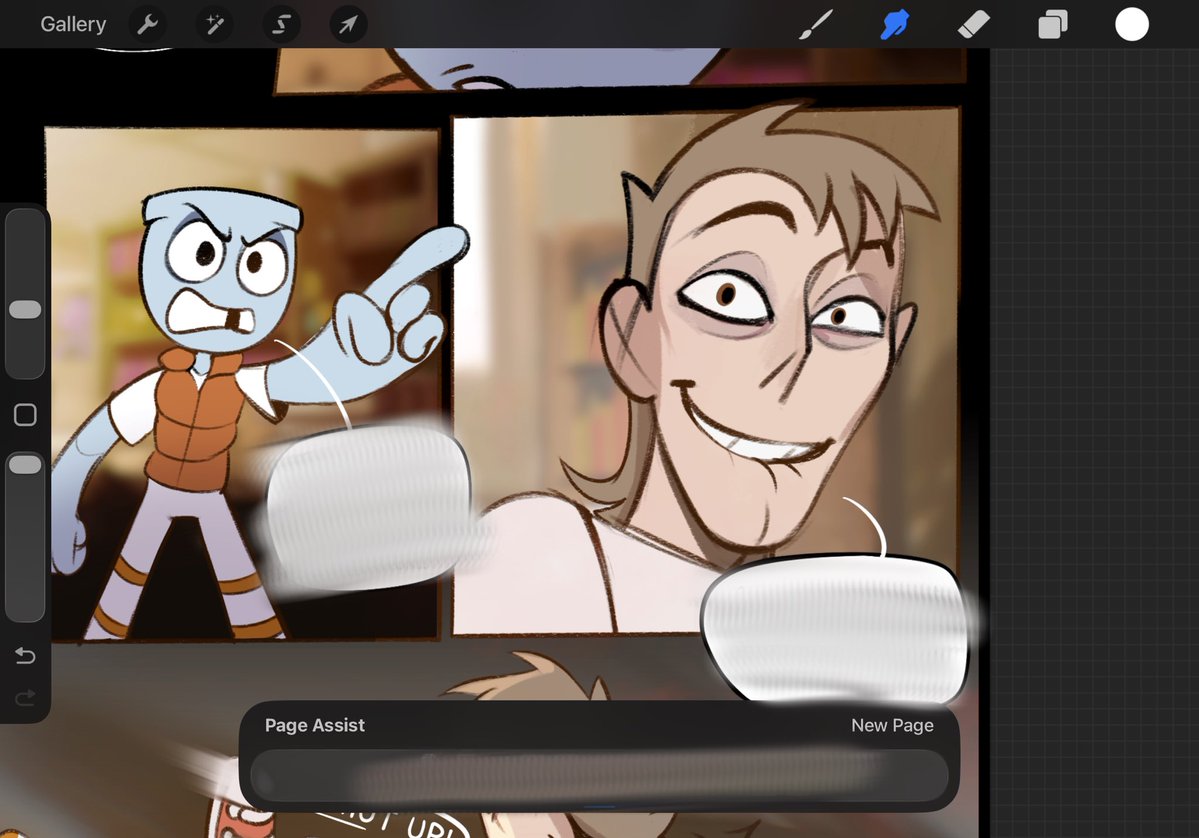Undo the last action

[x=25, y=655]
